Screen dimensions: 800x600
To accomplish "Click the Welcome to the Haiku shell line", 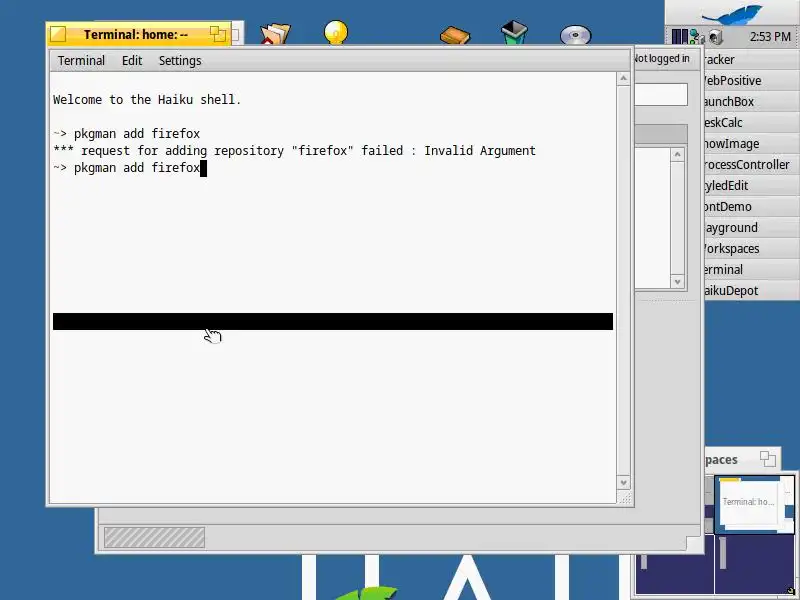I will point(147,99).
